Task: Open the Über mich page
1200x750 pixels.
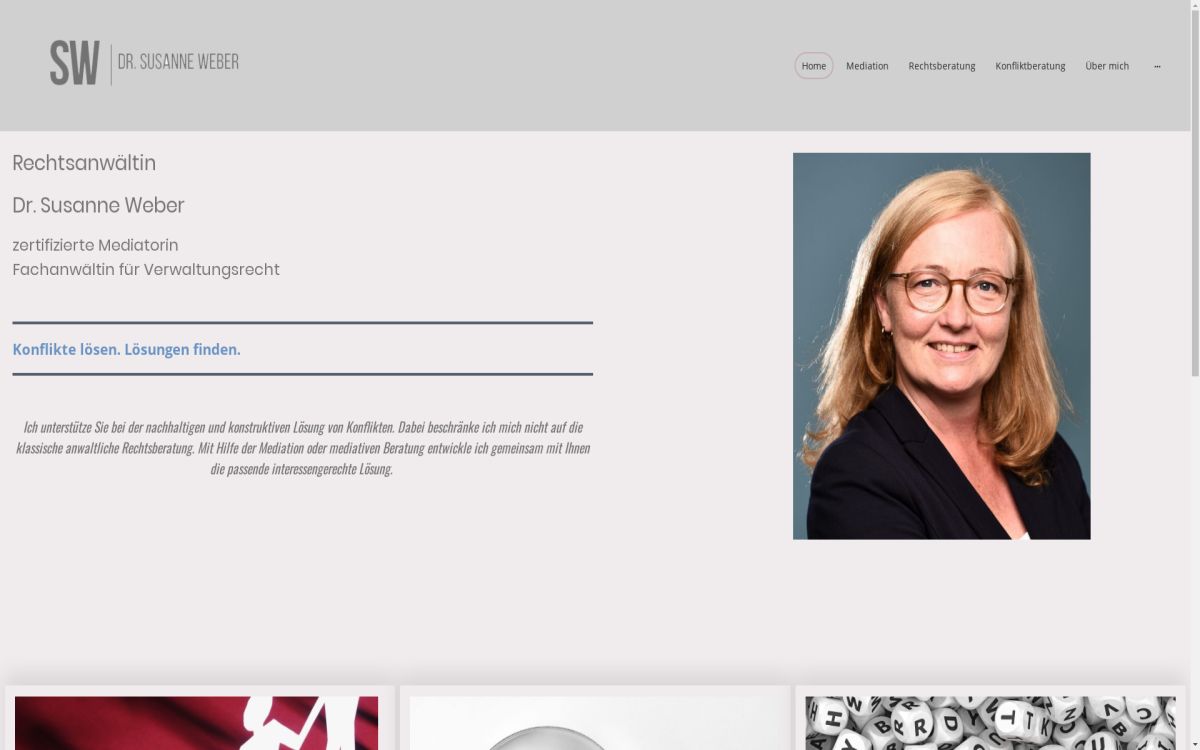Action: click(x=1107, y=65)
